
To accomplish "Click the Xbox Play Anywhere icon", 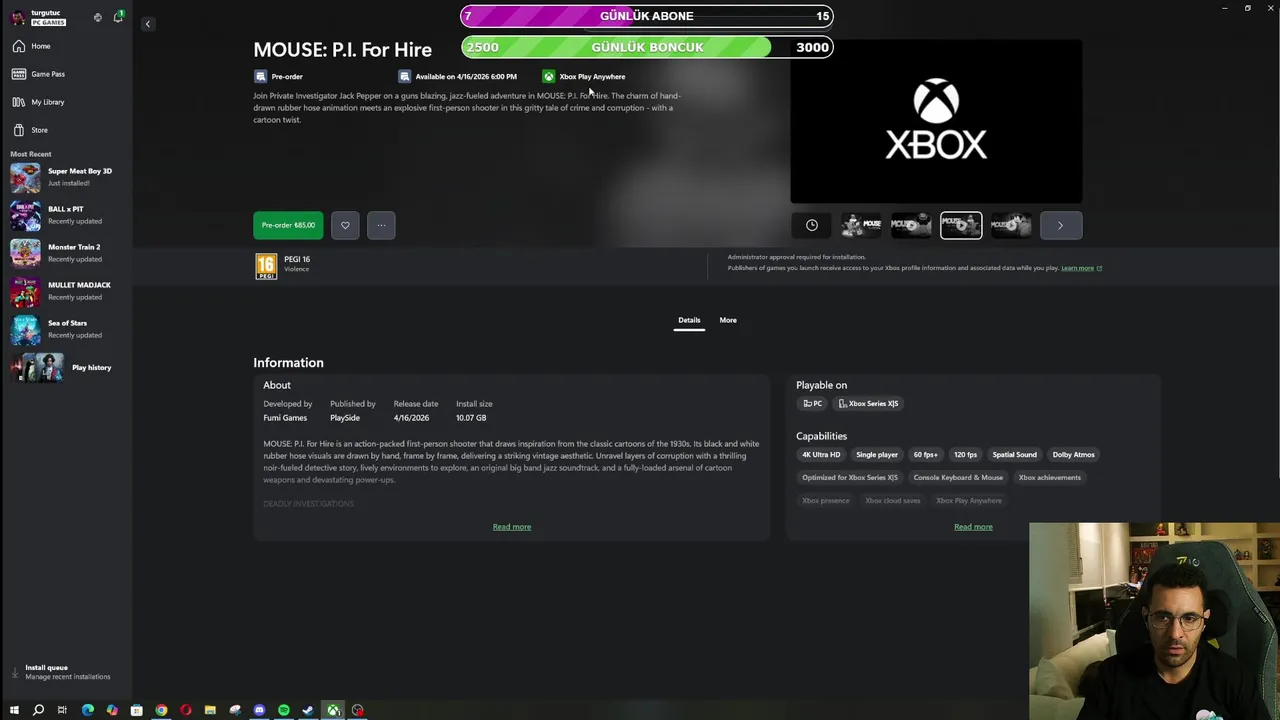I will click(548, 76).
